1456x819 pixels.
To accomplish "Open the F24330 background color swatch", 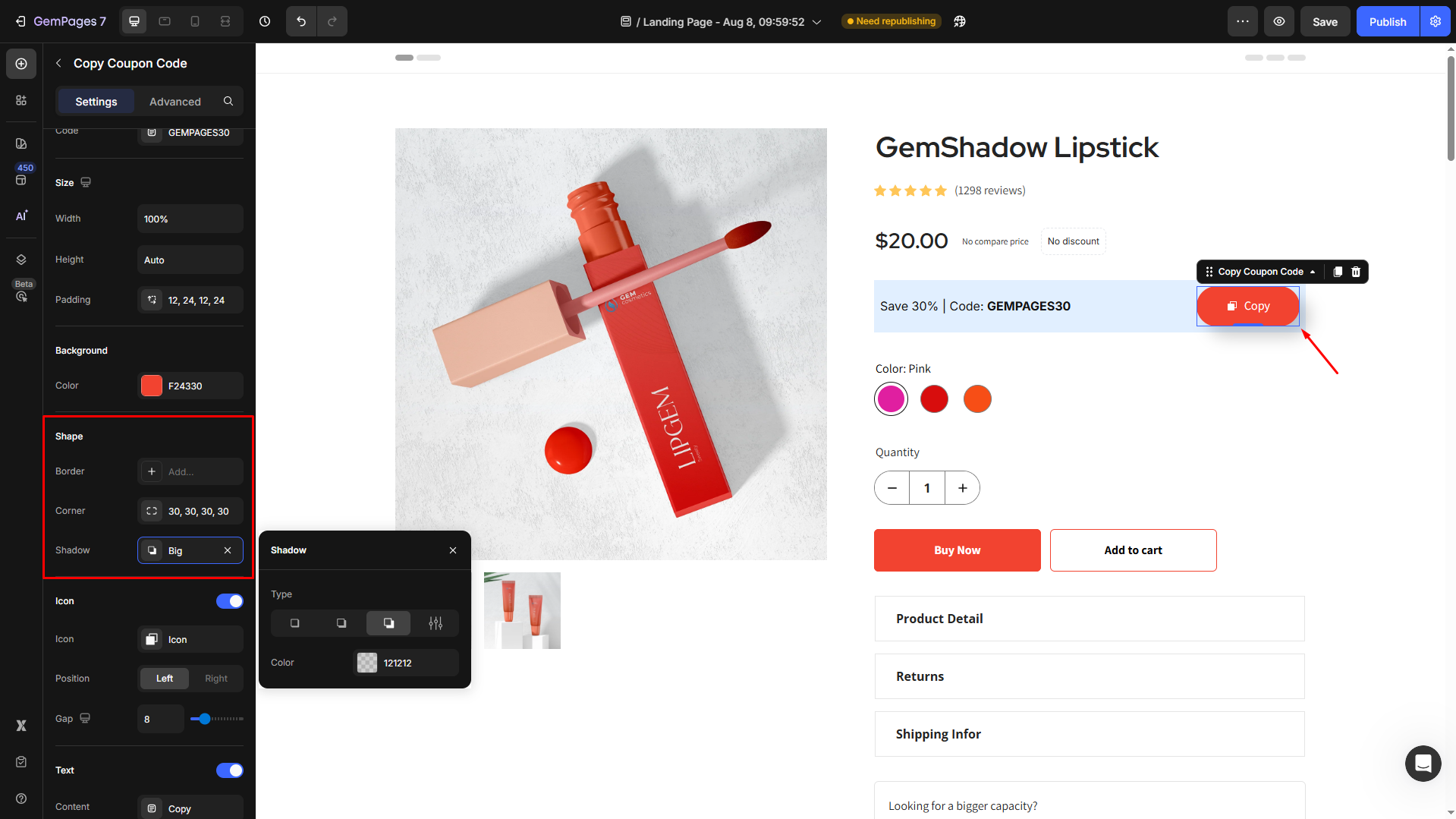I will (x=152, y=386).
